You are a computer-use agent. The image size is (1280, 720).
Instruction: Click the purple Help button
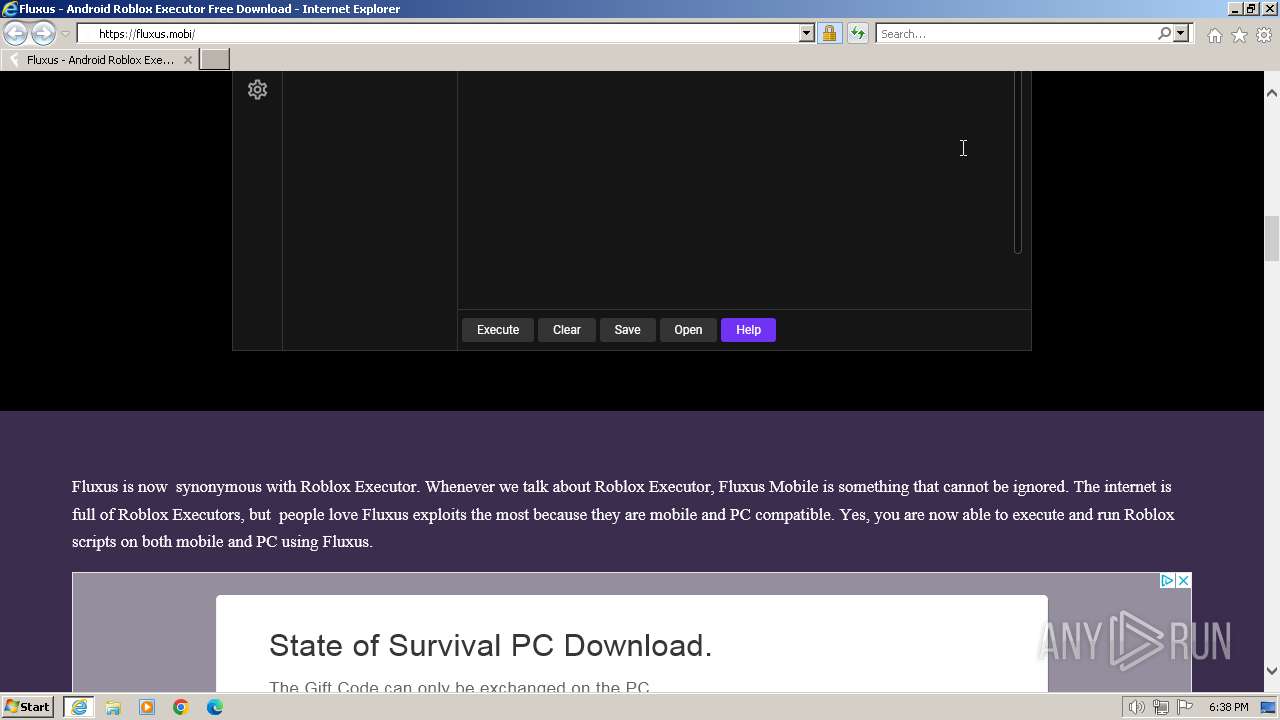[x=748, y=330]
